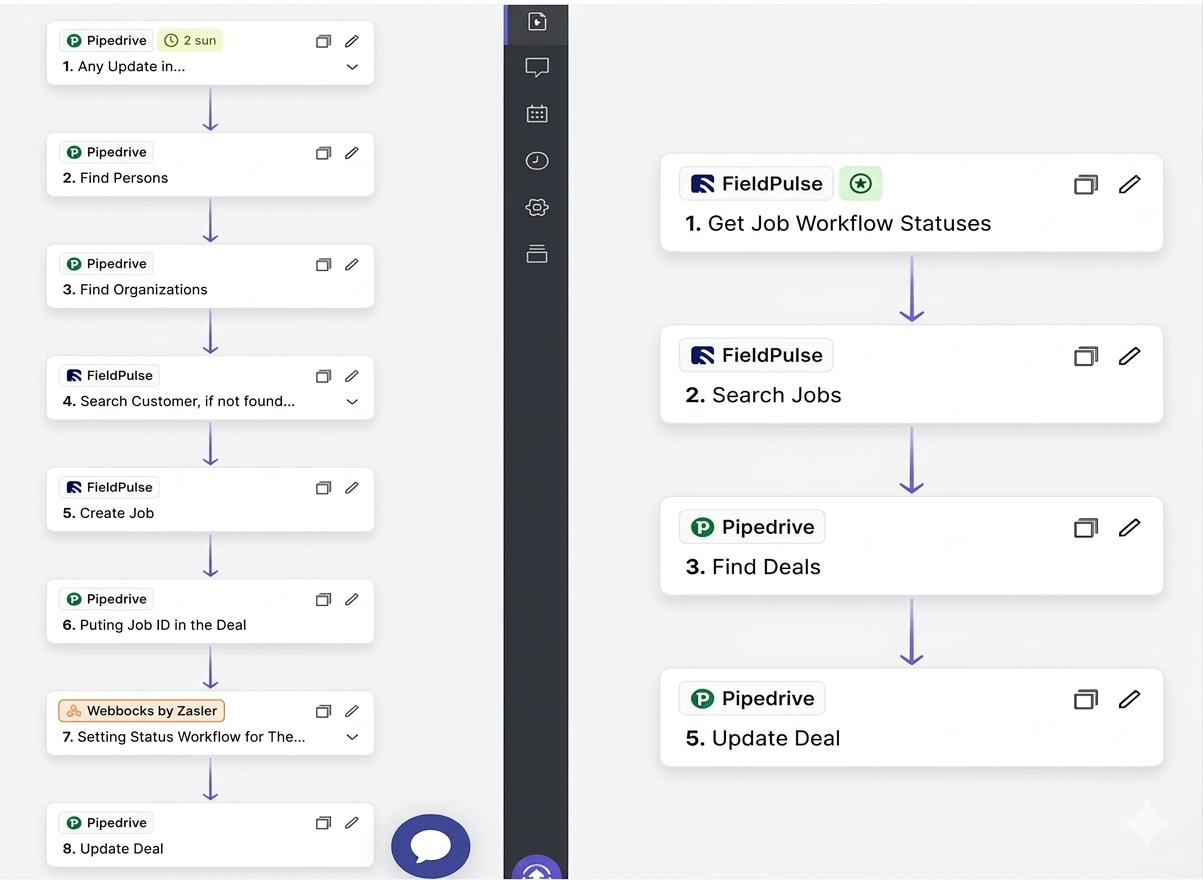Toggle the starred badge on Get Job Workflow Statuses
The height and width of the screenshot is (880, 1203).
pos(861,183)
